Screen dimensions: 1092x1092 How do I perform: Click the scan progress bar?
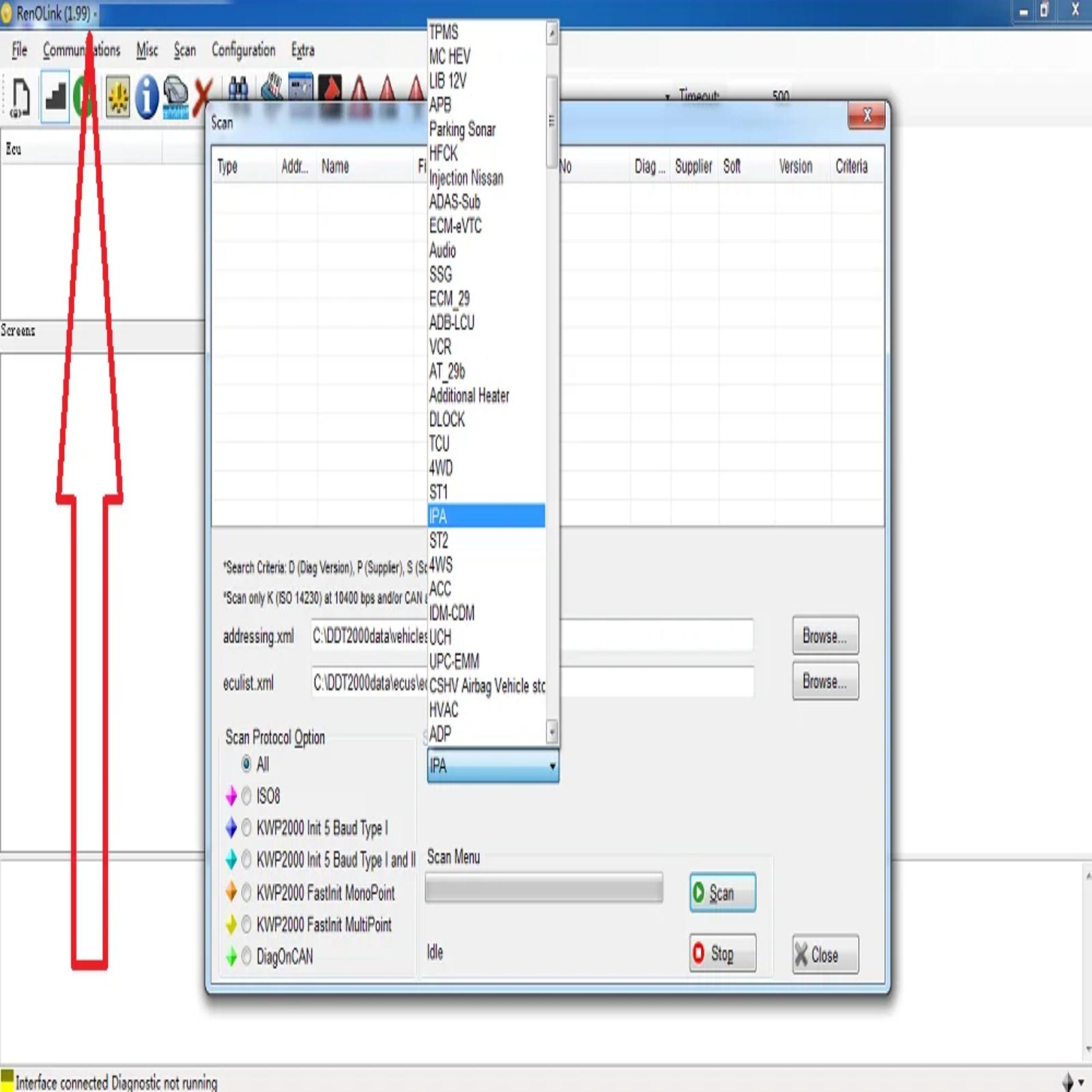point(544,889)
